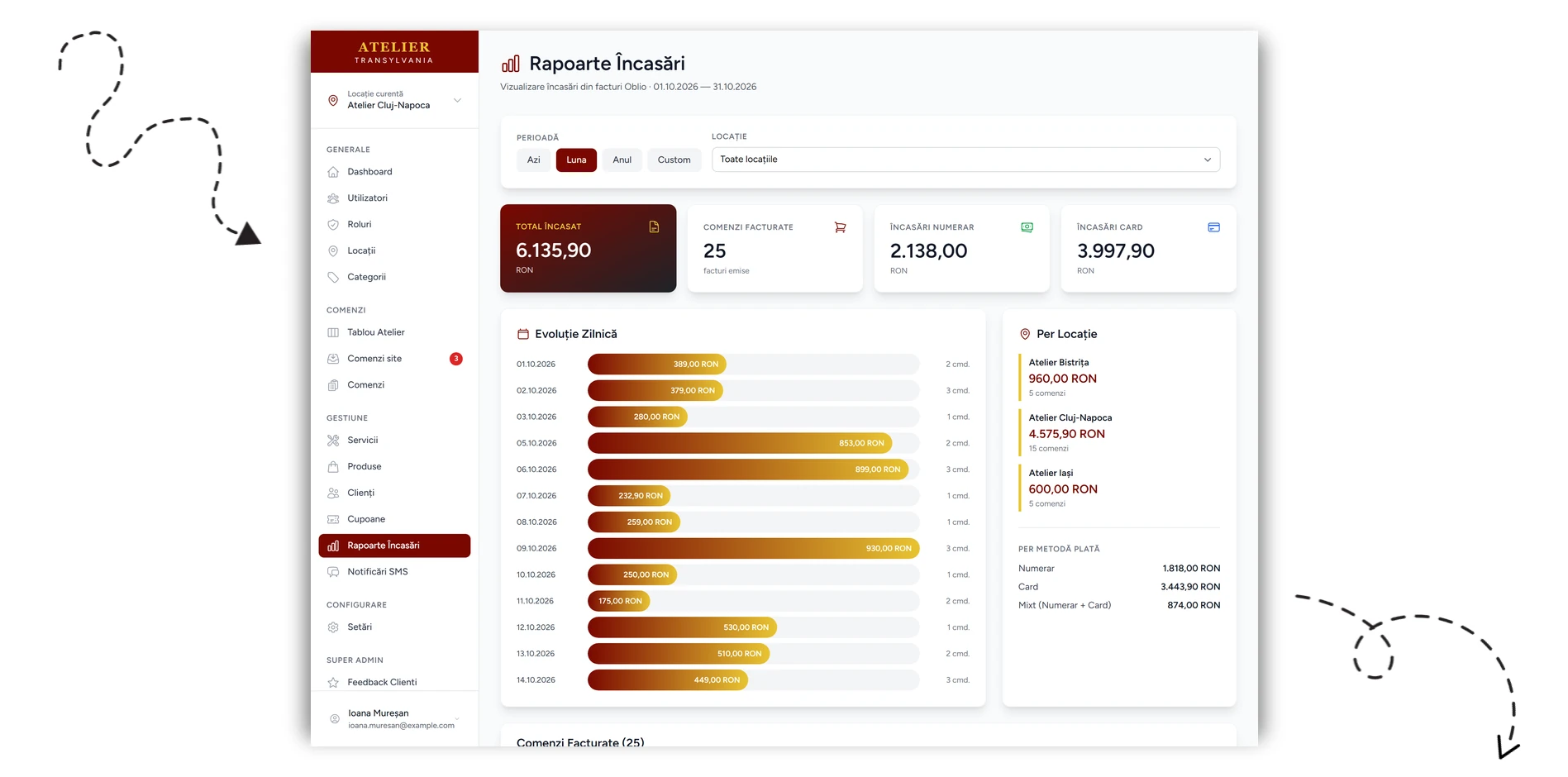Select the Luna period filter
Image resolution: width=1568 pixels, height=777 pixels.
click(x=576, y=160)
